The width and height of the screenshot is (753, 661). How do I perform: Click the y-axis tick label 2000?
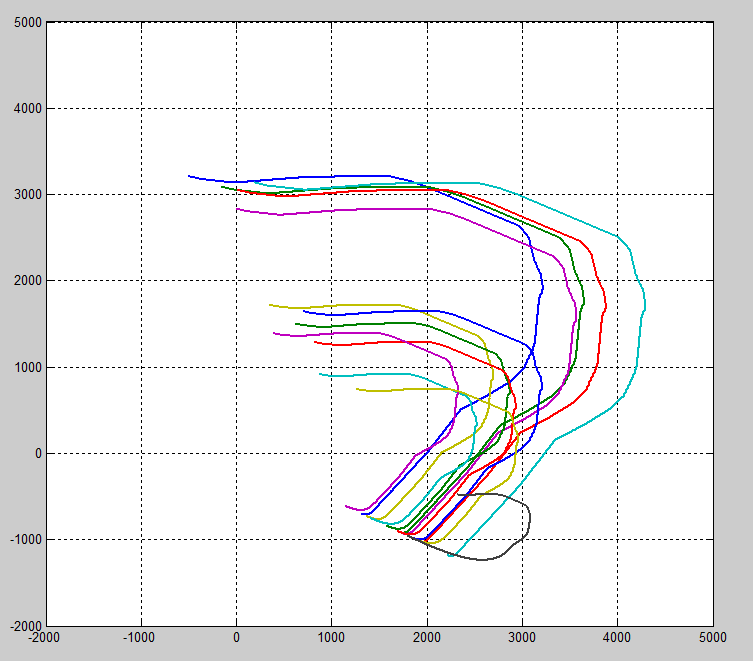pyautogui.click(x=25, y=281)
